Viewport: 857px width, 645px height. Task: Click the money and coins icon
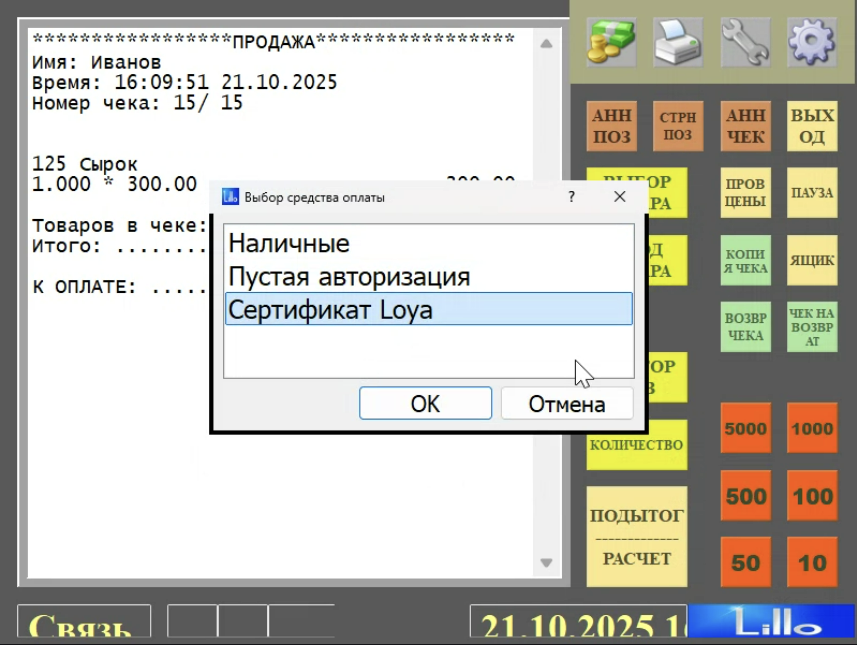click(x=612, y=43)
